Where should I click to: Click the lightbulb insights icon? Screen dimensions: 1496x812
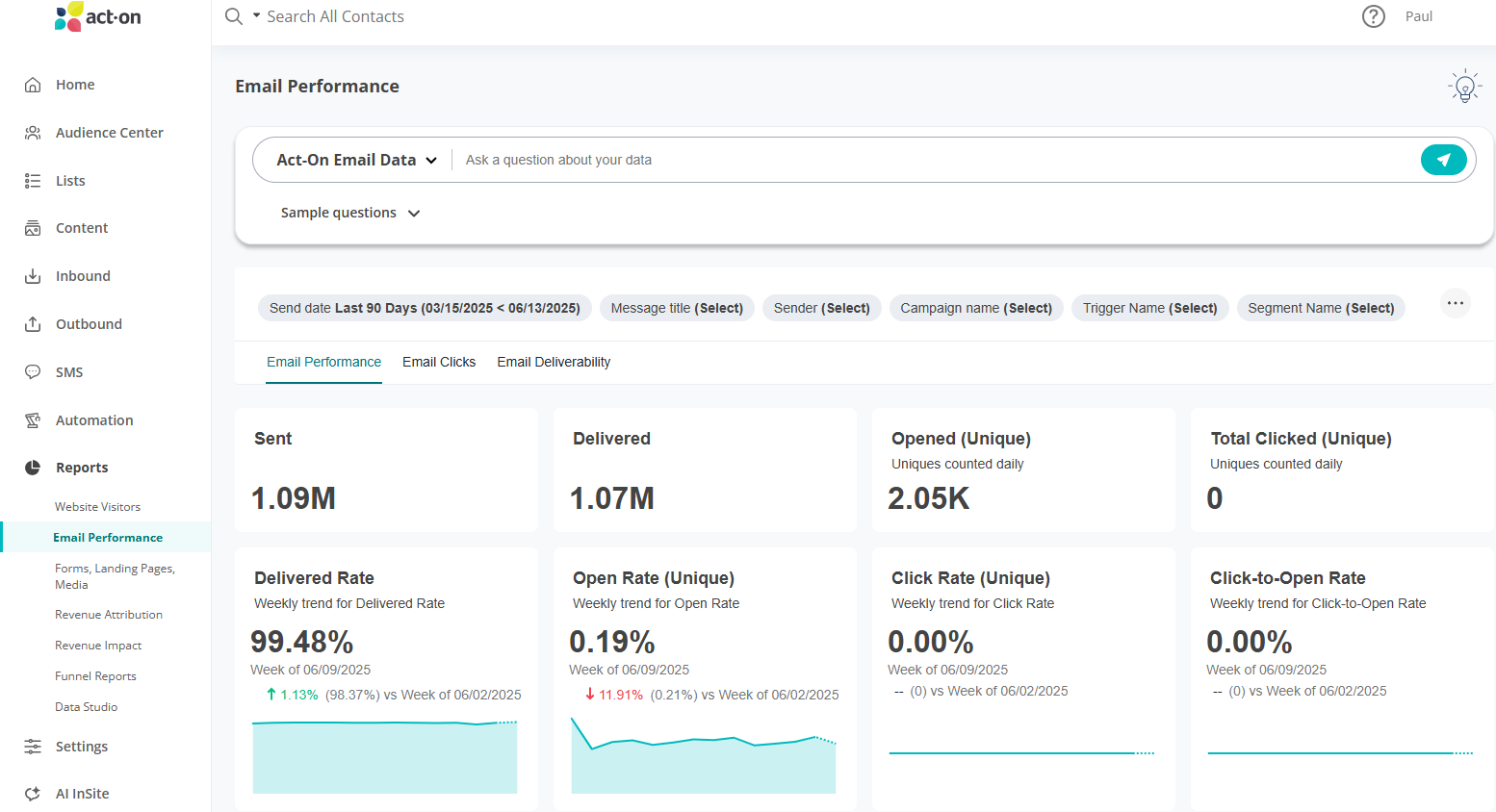coord(1465,87)
